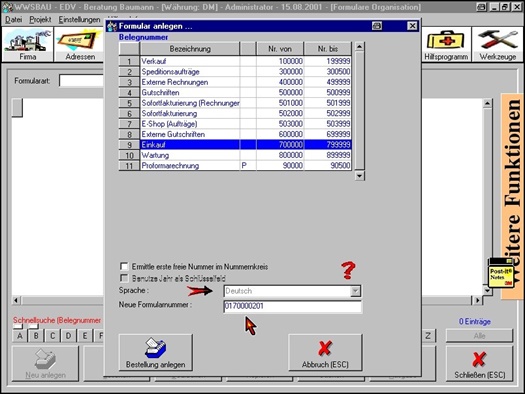Click letter B in quick search bar
Viewport: 525px width, 394px height.
coord(36,336)
